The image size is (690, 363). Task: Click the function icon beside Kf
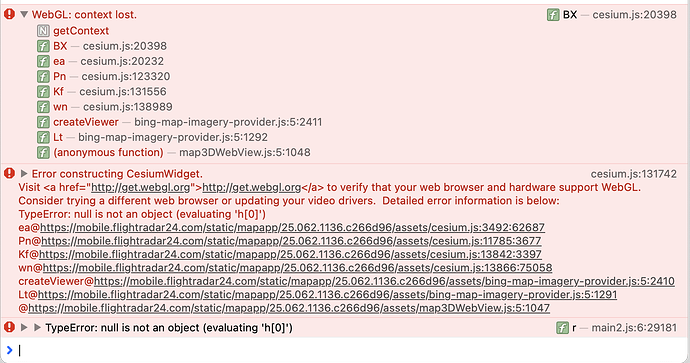click(43, 92)
